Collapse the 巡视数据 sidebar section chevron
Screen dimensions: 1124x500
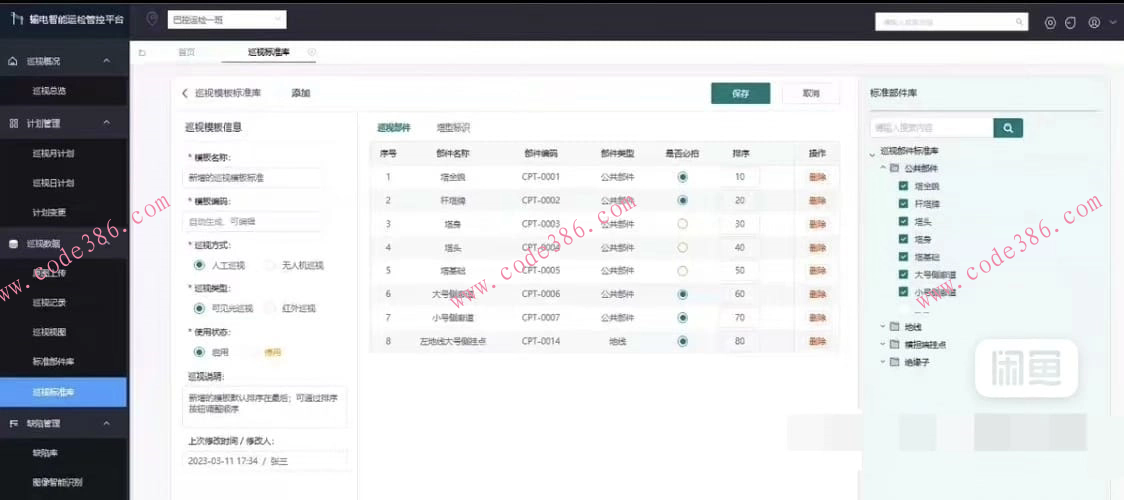pyautogui.click(x=106, y=244)
